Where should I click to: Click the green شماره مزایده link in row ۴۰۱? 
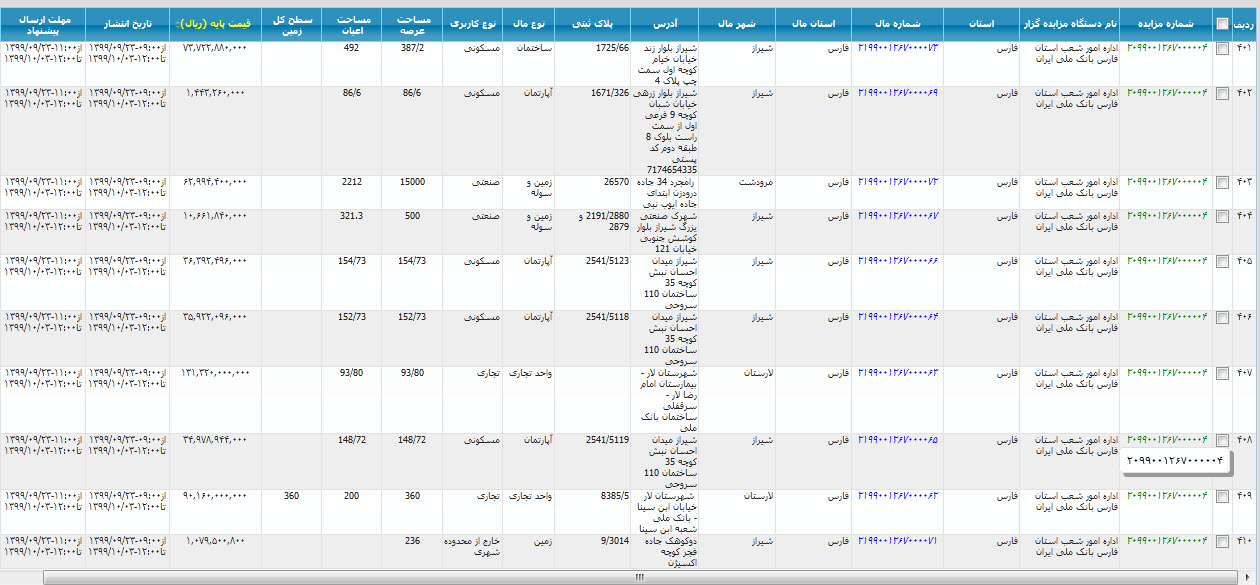click(x=1167, y=48)
